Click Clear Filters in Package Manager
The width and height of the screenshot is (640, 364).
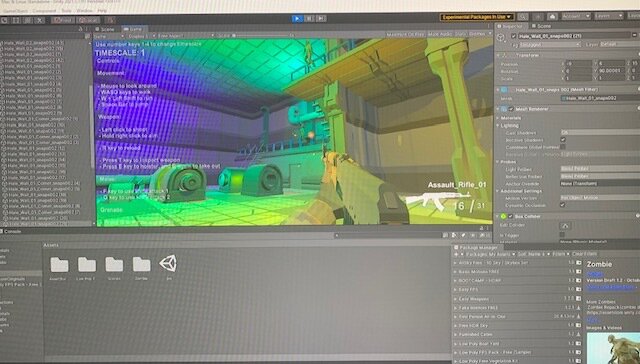(x=584, y=254)
